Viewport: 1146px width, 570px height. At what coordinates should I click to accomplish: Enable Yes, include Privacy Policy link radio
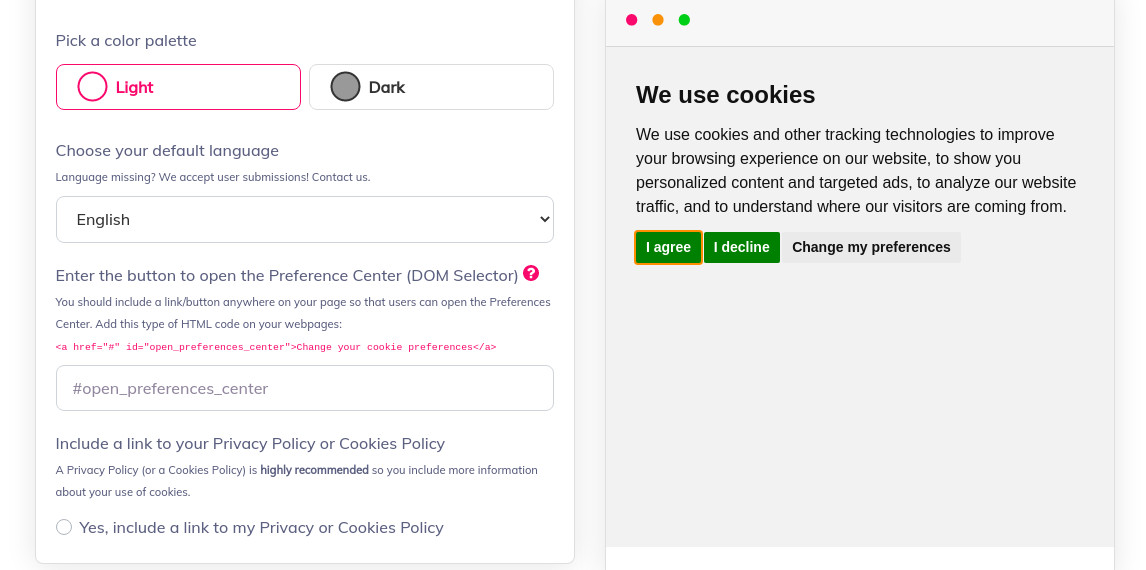click(x=64, y=527)
